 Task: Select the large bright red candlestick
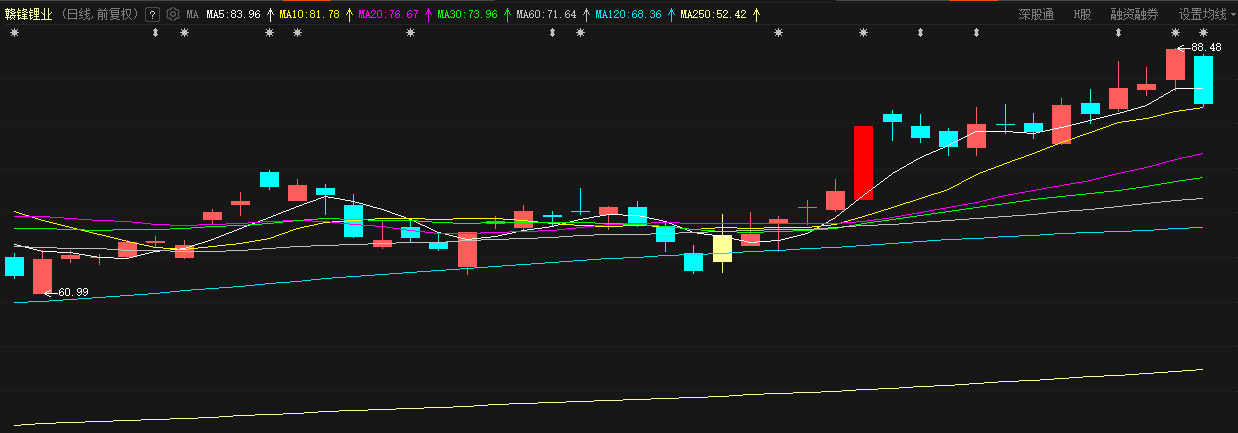click(x=864, y=162)
